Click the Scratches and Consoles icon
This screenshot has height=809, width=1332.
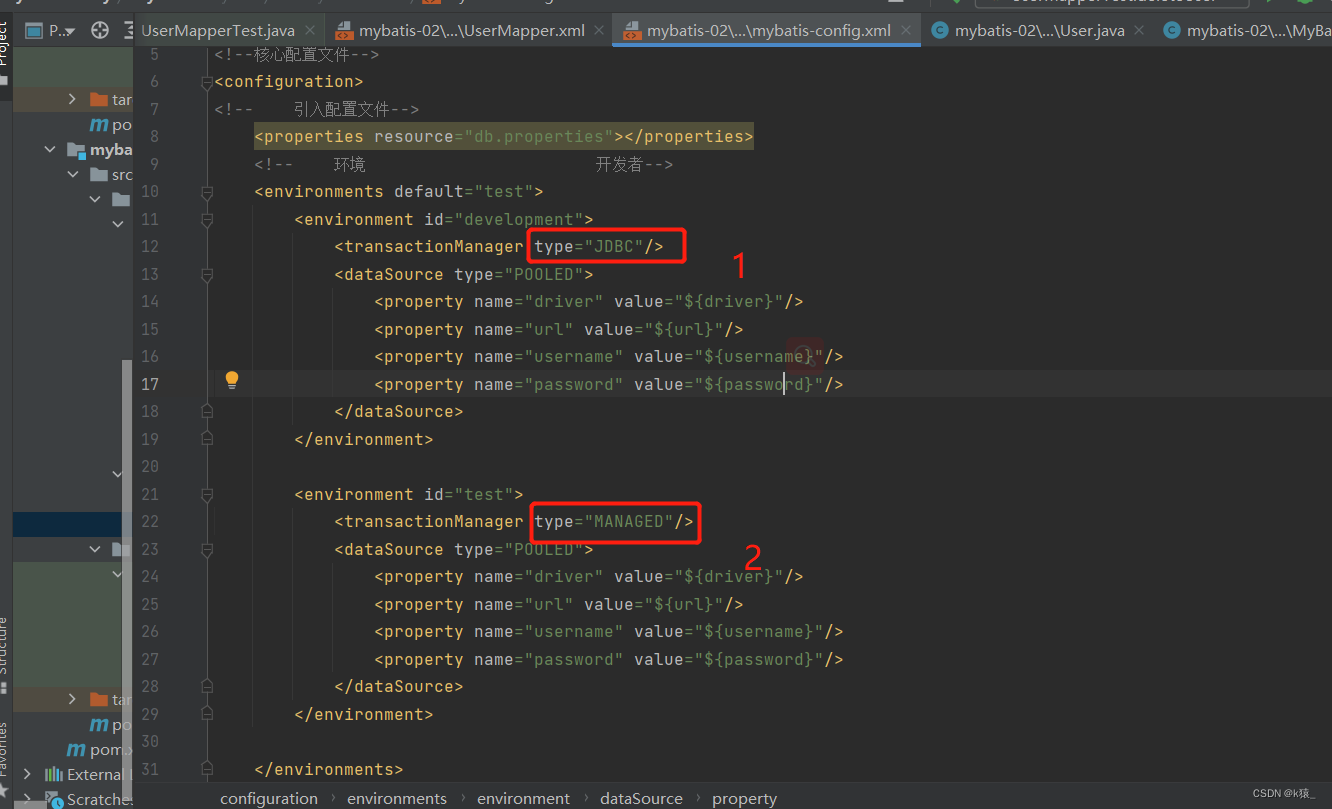[x=53, y=799]
